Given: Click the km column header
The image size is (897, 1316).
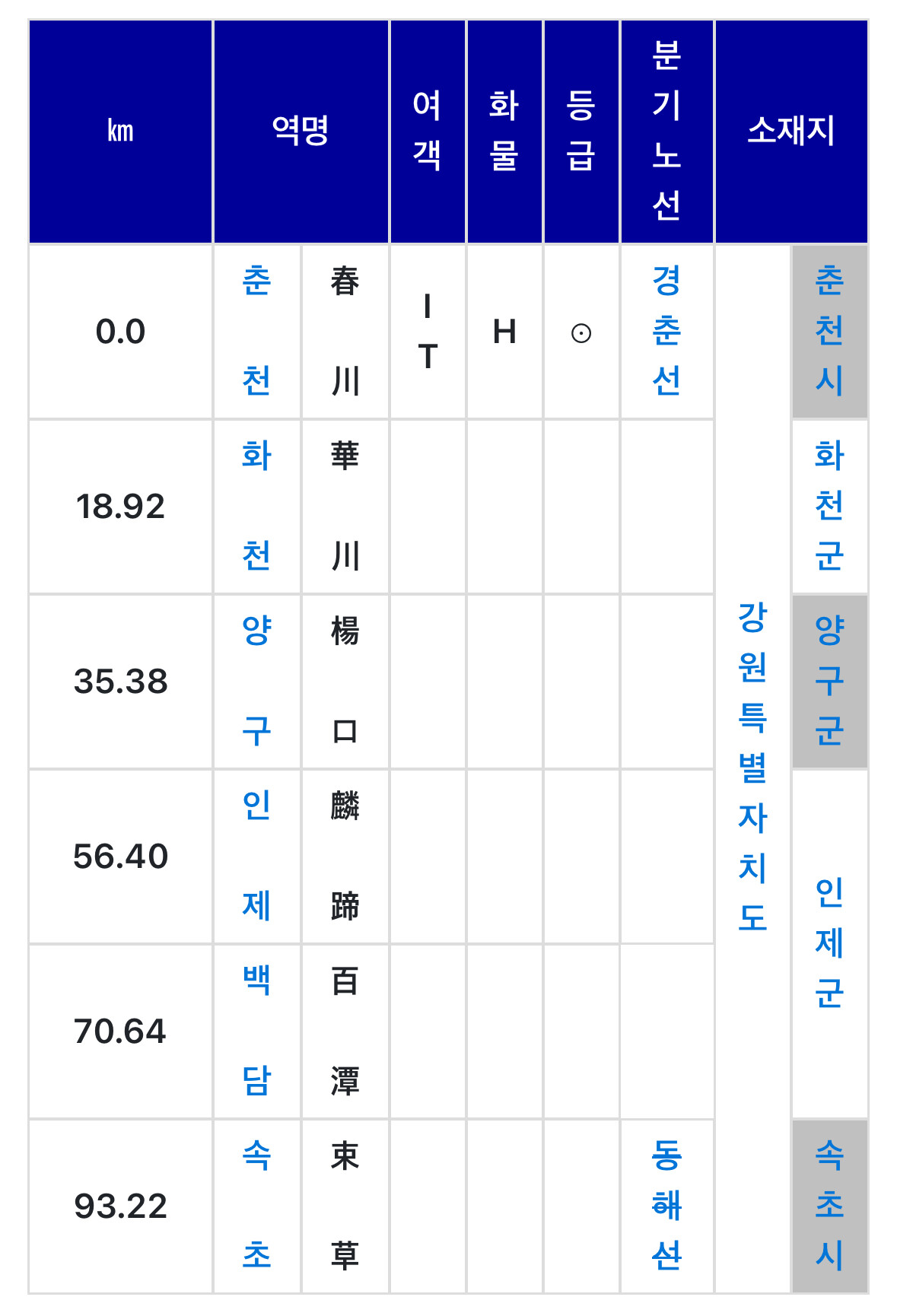Looking at the screenshot, I should (120, 131).
